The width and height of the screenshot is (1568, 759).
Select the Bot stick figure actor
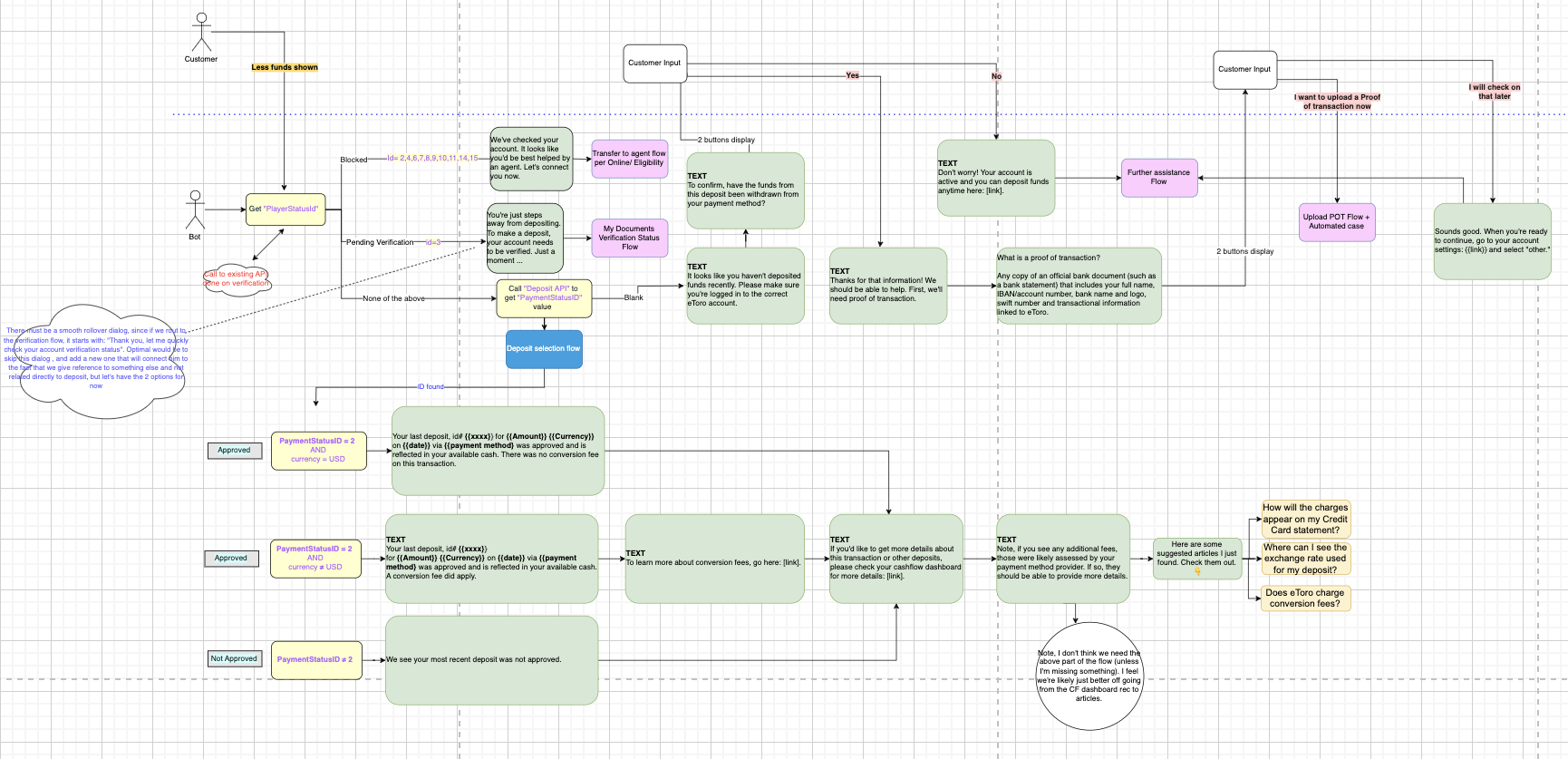pos(195,209)
